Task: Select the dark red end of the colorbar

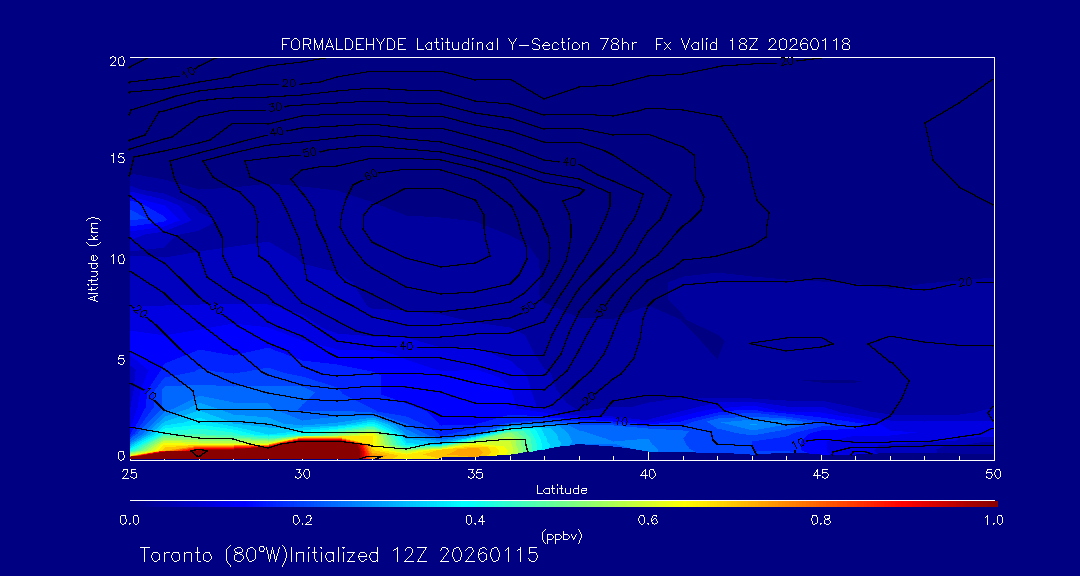Action: click(x=985, y=503)
